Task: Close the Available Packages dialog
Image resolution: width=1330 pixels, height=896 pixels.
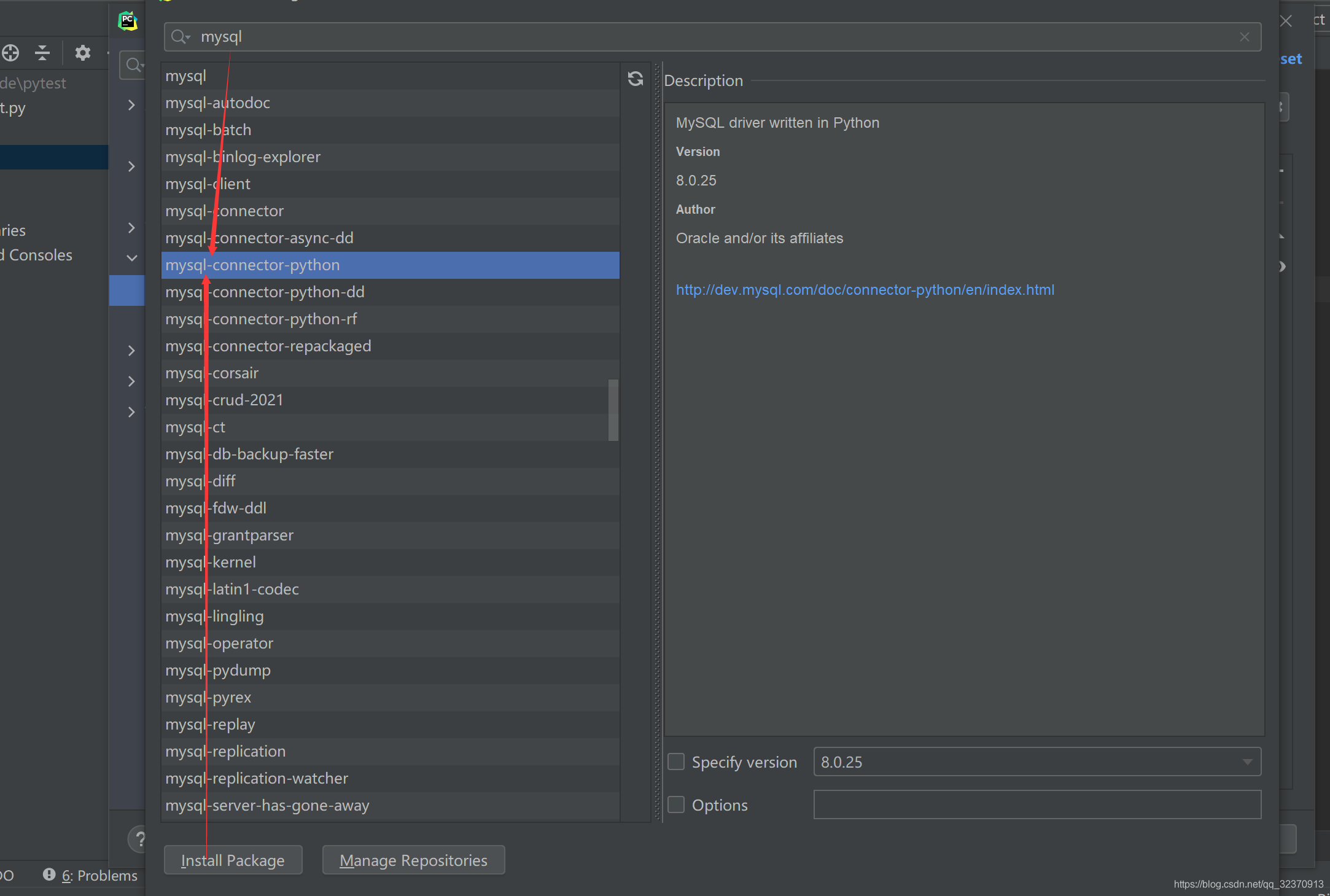Action: coord(1286,21)
